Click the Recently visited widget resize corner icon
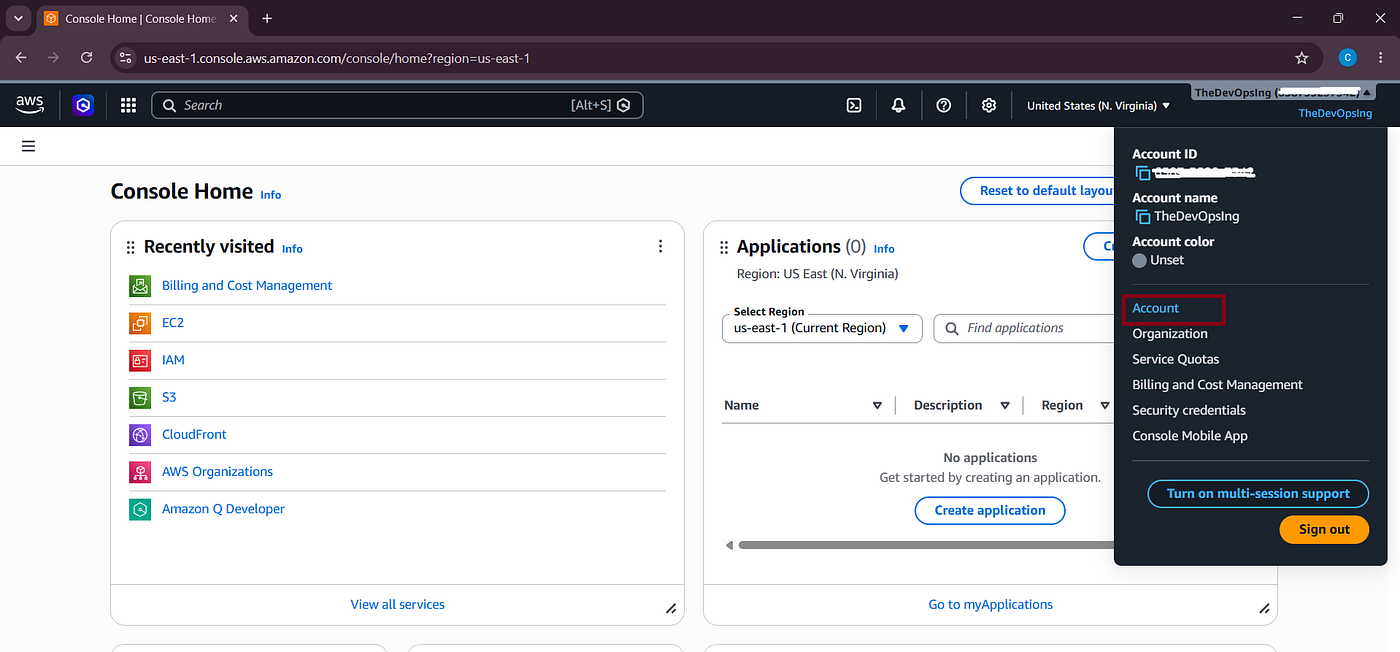The height and width of the screenshot is (652, 1400). (x=671, y=608)
